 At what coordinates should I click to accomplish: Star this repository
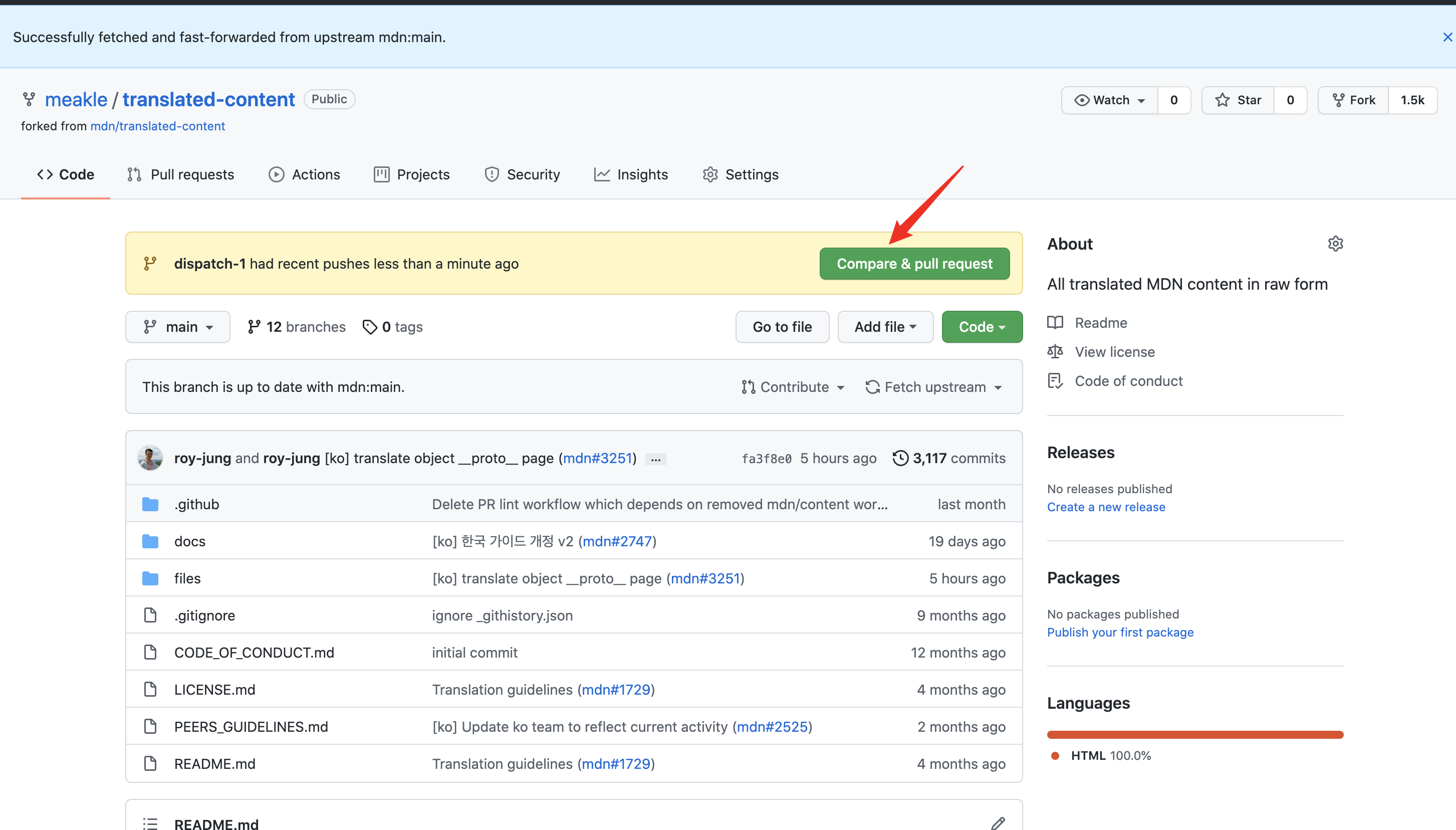(1238, 100)
